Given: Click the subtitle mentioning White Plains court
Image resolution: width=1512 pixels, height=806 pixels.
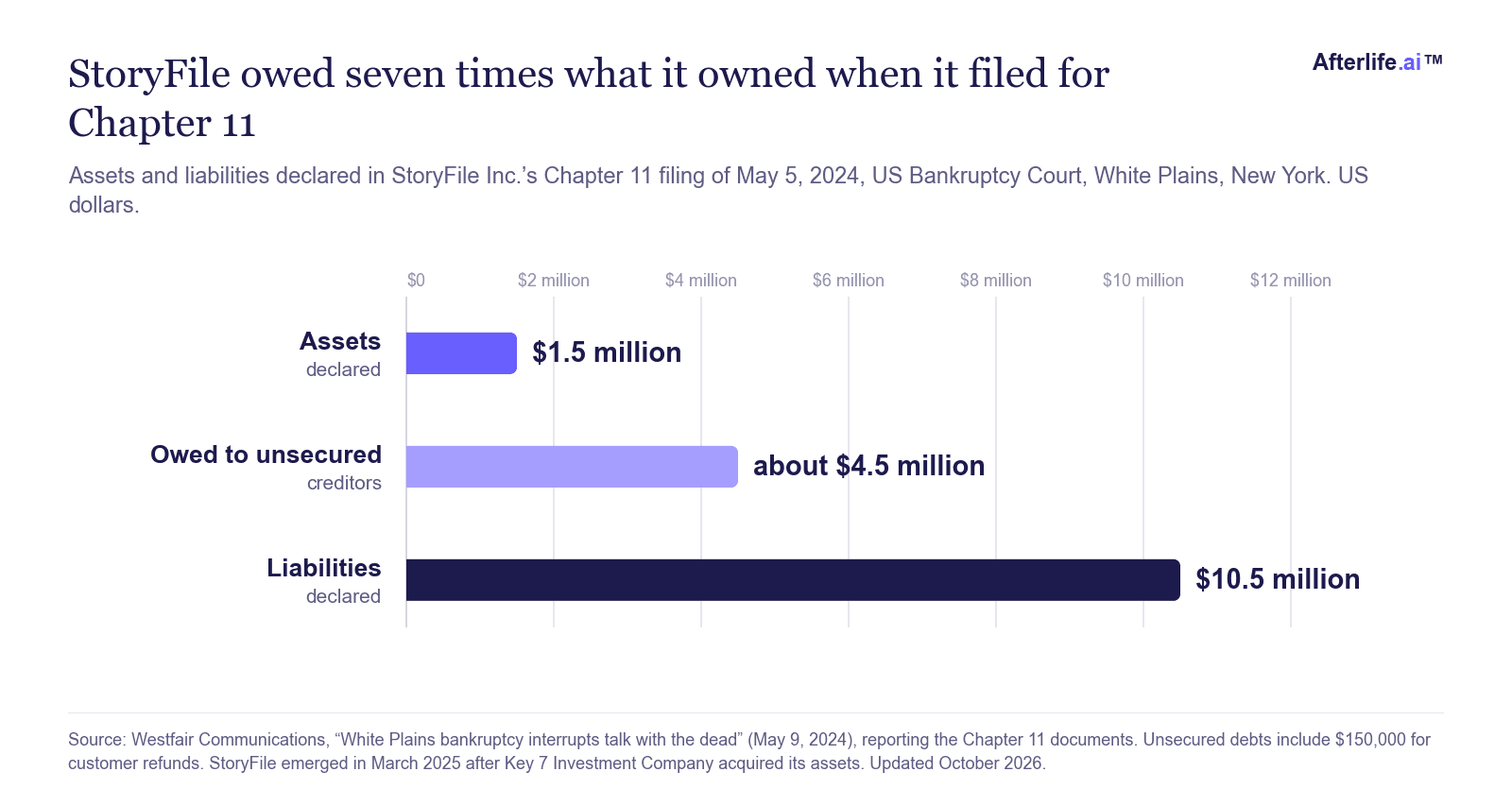Looking at the screenshot, I should coord(718,190).
